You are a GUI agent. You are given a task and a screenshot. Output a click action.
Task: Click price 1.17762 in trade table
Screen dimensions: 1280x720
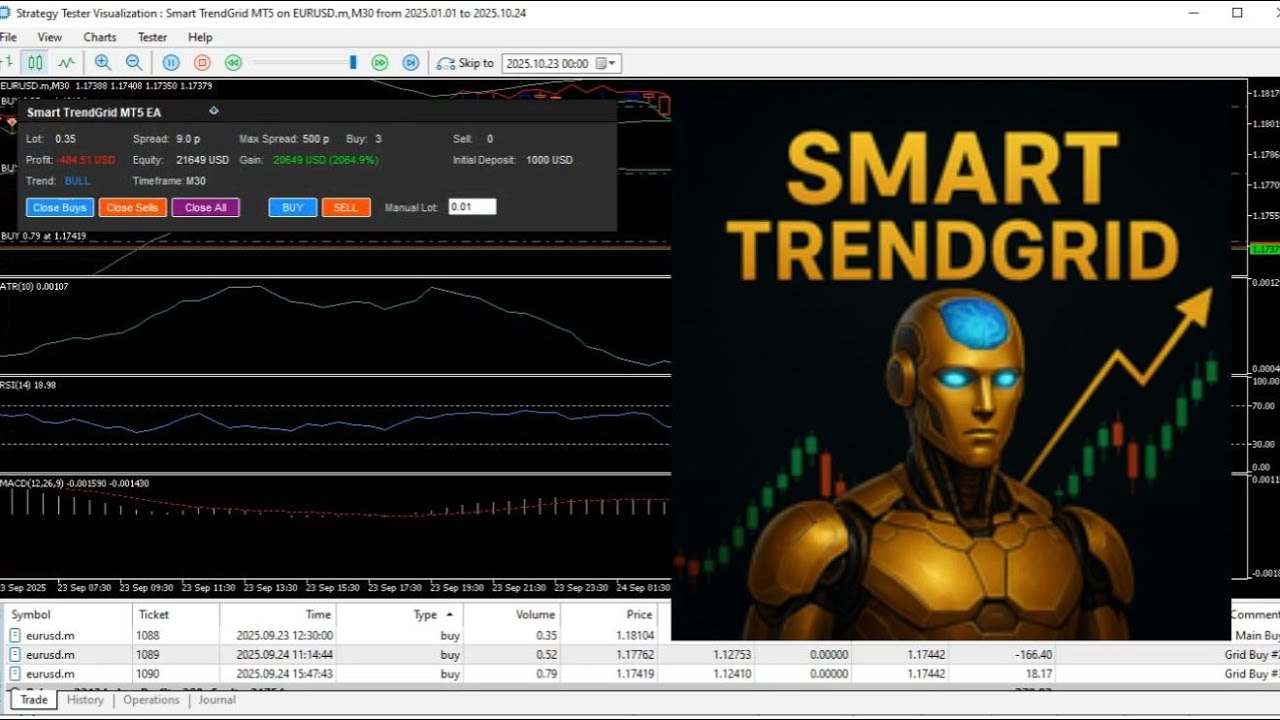[633, 655]
